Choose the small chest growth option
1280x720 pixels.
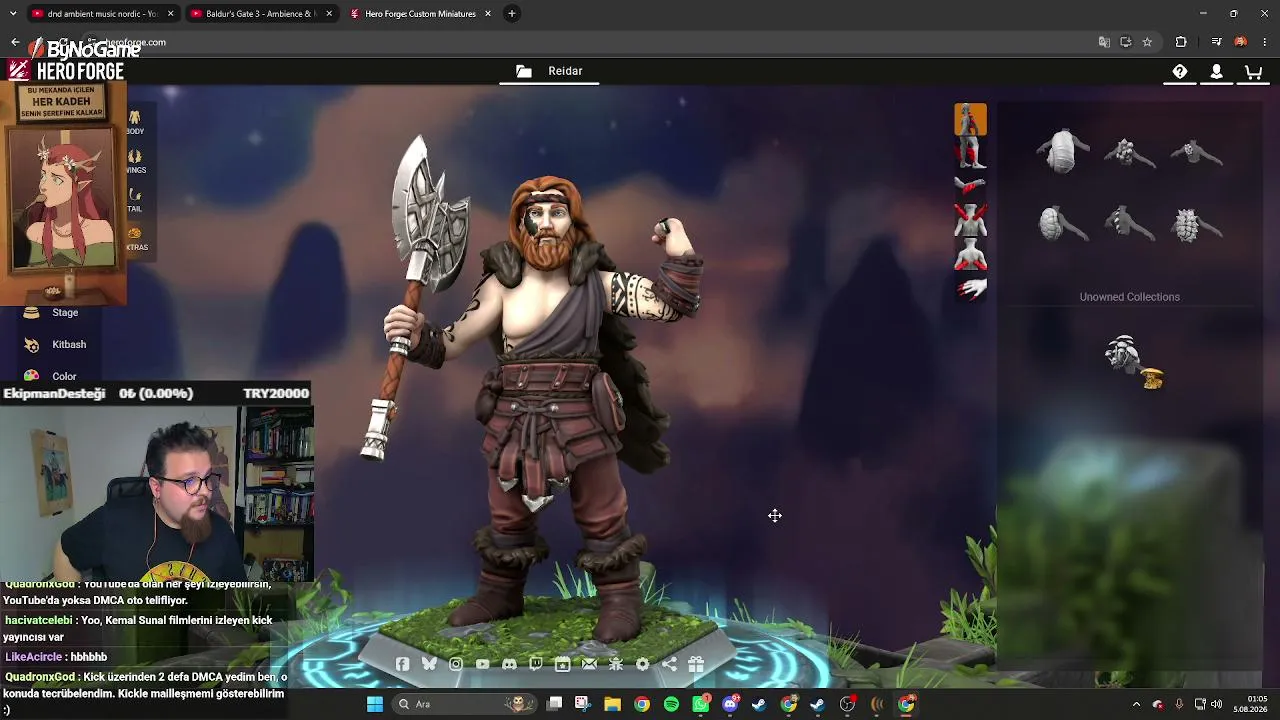pos(1196,152)
